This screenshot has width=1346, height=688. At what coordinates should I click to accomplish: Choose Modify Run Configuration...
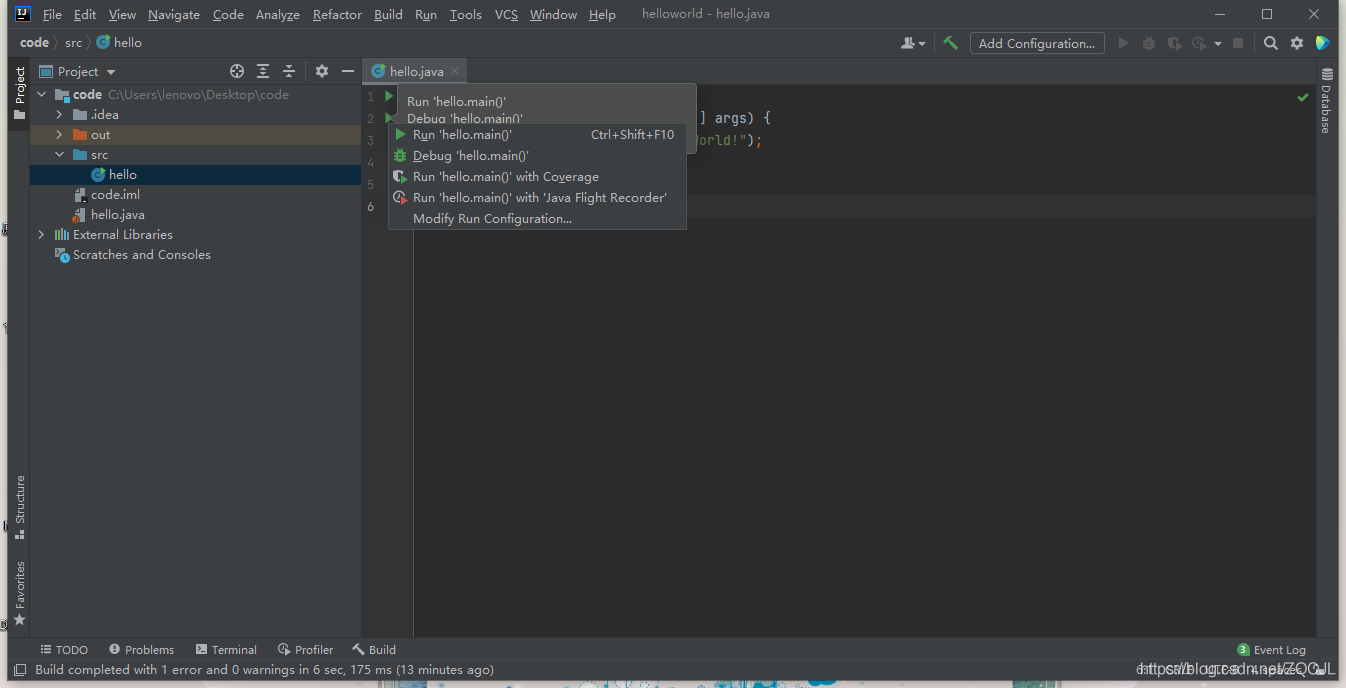tap(537, 218)
